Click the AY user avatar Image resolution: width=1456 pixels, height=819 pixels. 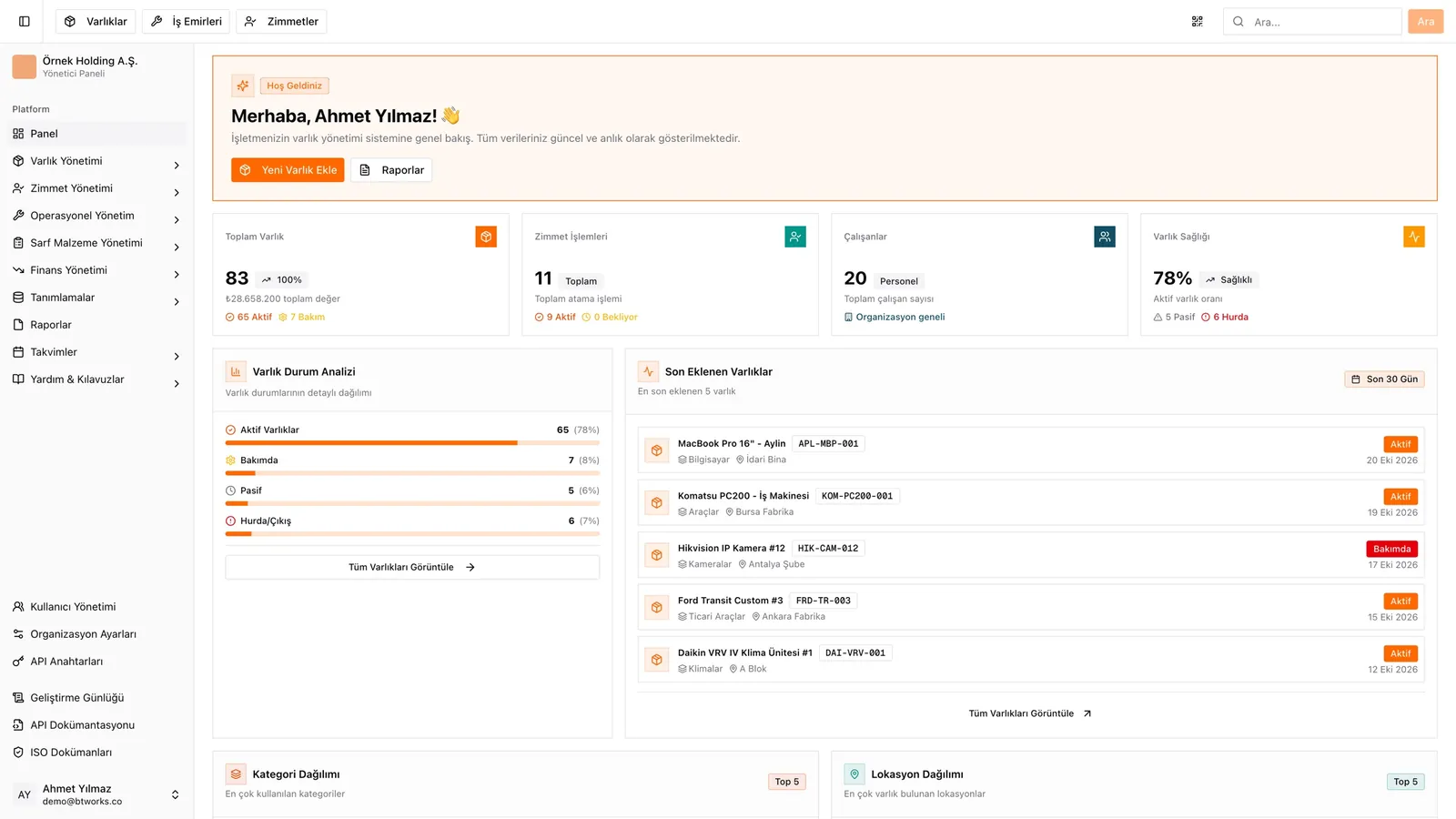25,794
